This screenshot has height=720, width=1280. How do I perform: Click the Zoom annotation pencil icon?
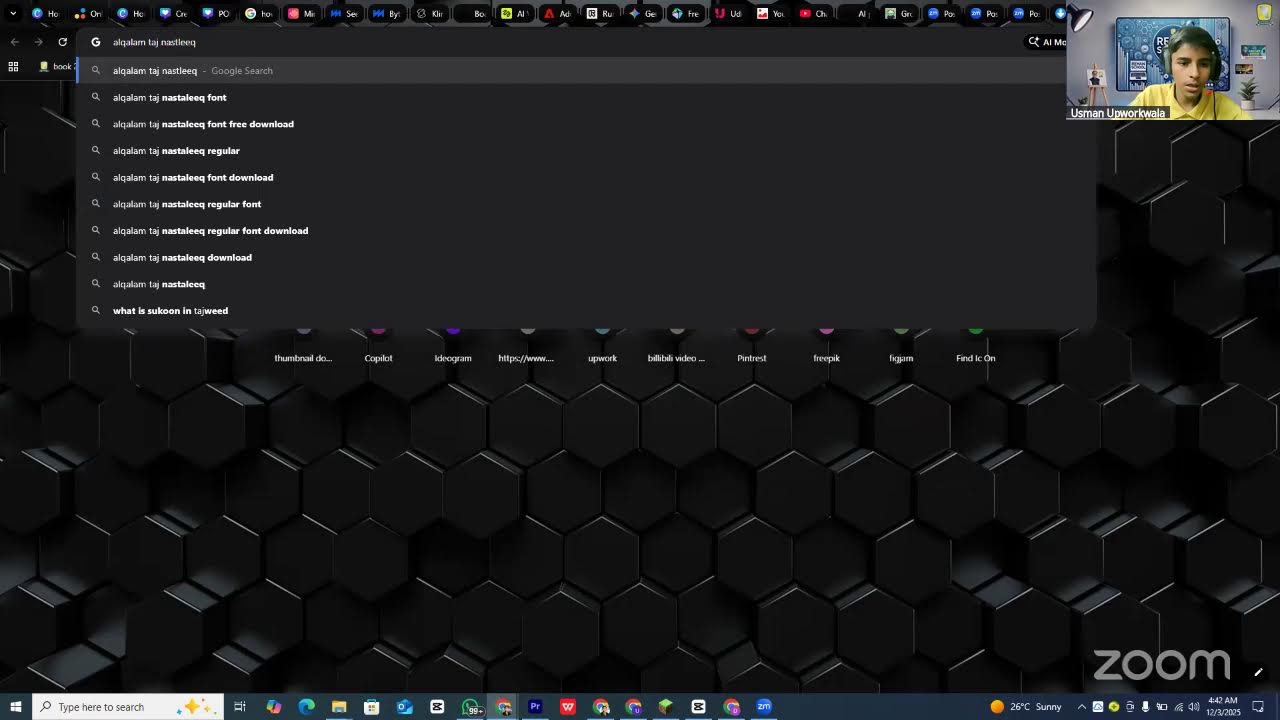click(x=1258, y=672)
